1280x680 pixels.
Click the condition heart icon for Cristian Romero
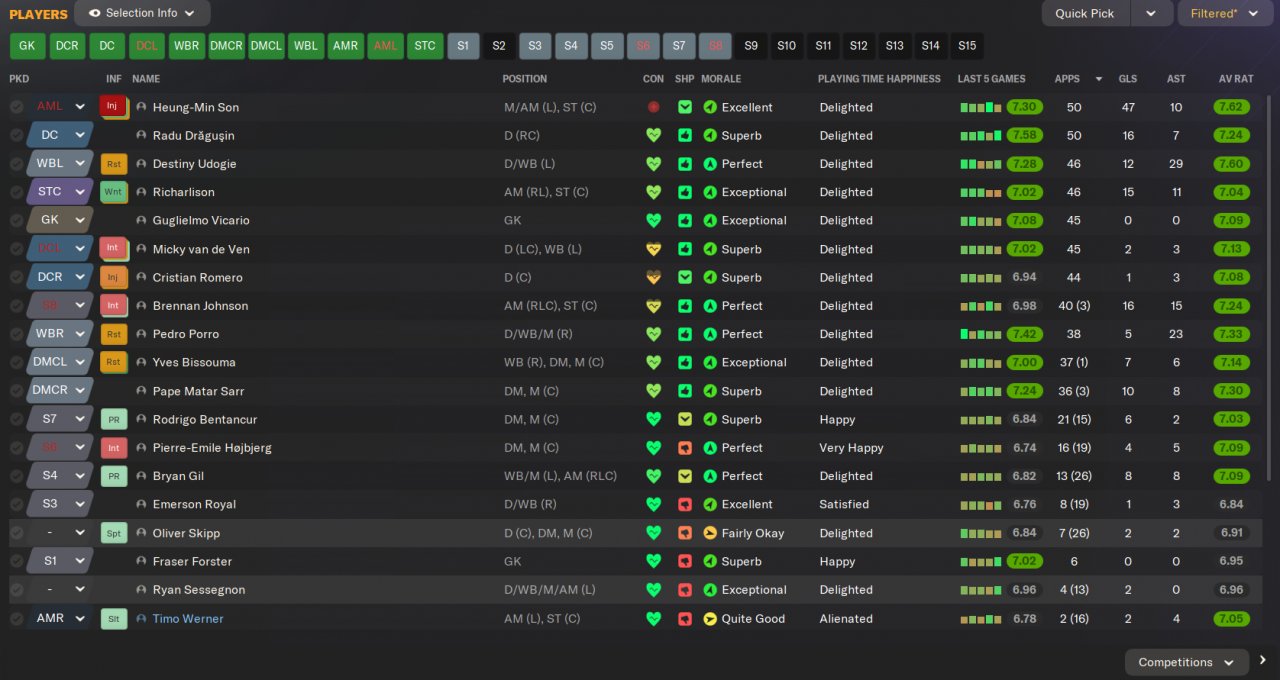(654, 277)
